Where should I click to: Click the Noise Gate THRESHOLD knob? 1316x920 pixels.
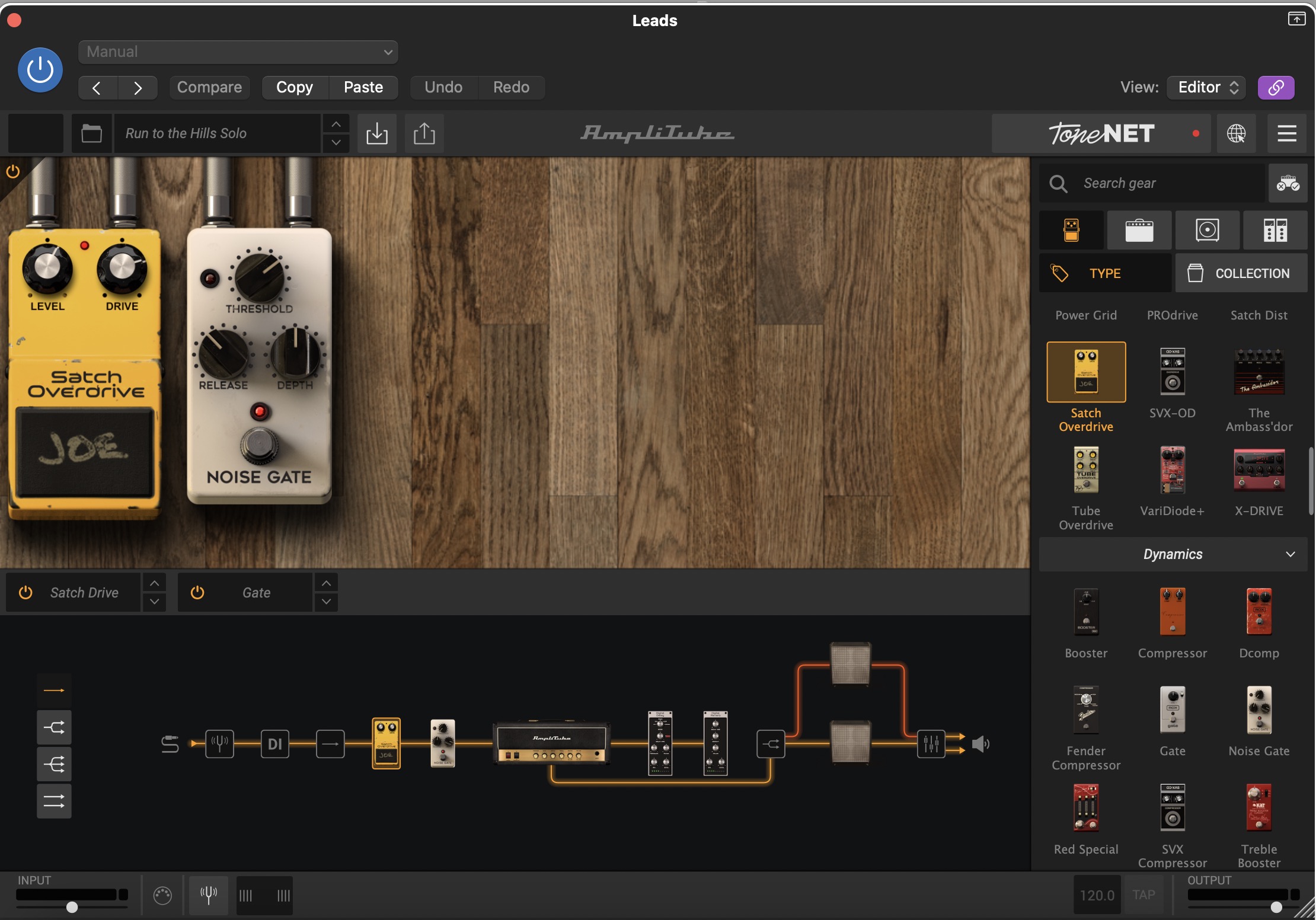260,277
